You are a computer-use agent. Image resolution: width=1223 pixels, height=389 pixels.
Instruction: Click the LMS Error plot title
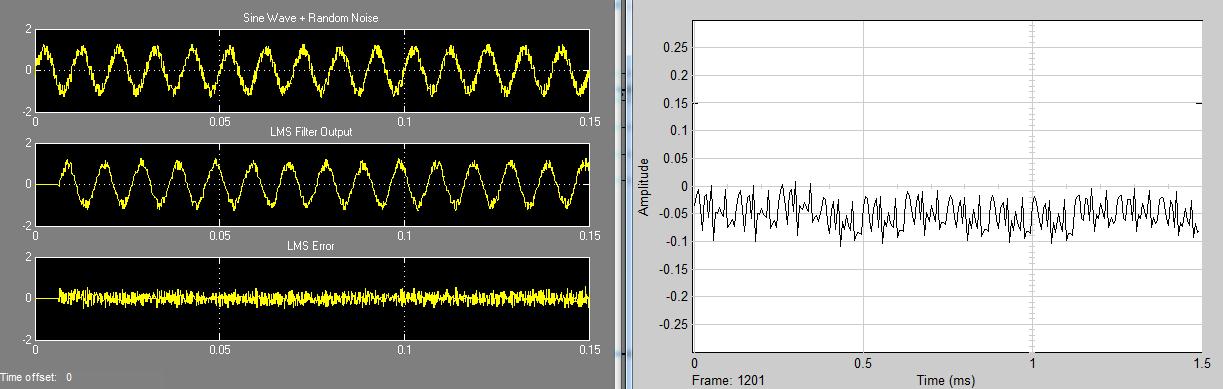click(x=311, y=246)
